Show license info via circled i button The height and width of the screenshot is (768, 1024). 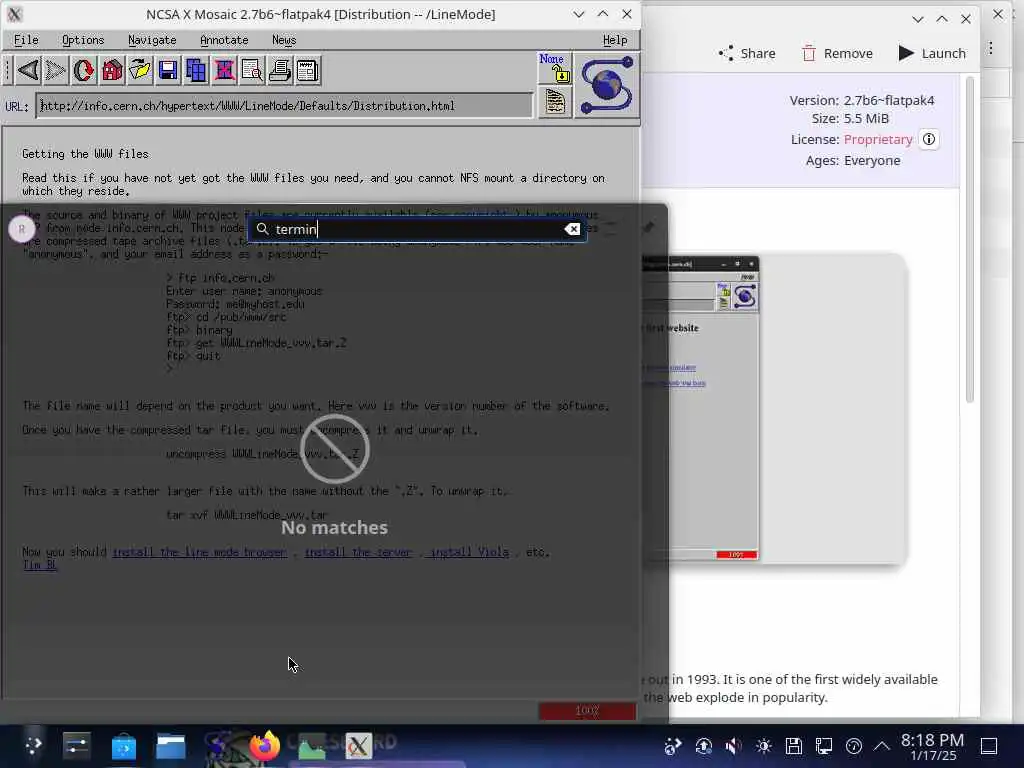click(929, 139)
